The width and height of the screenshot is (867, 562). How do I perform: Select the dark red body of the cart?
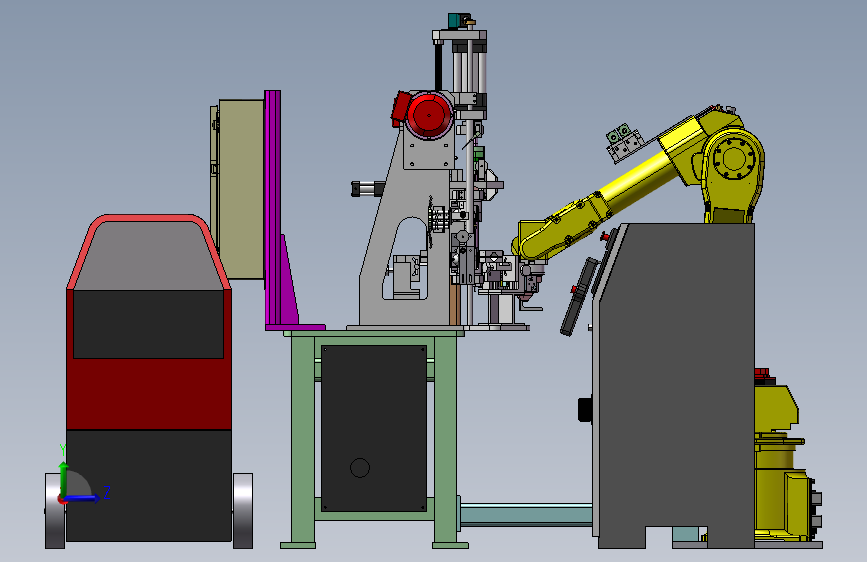149,393
